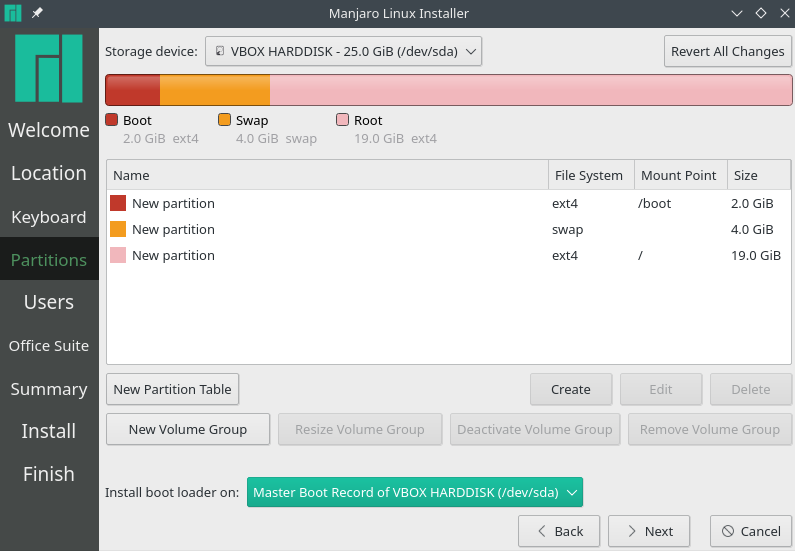The height and width of the screenshot is (551, 795).
Task: Click the hard disk icon in the storage device box
Action: pos(220,51)
